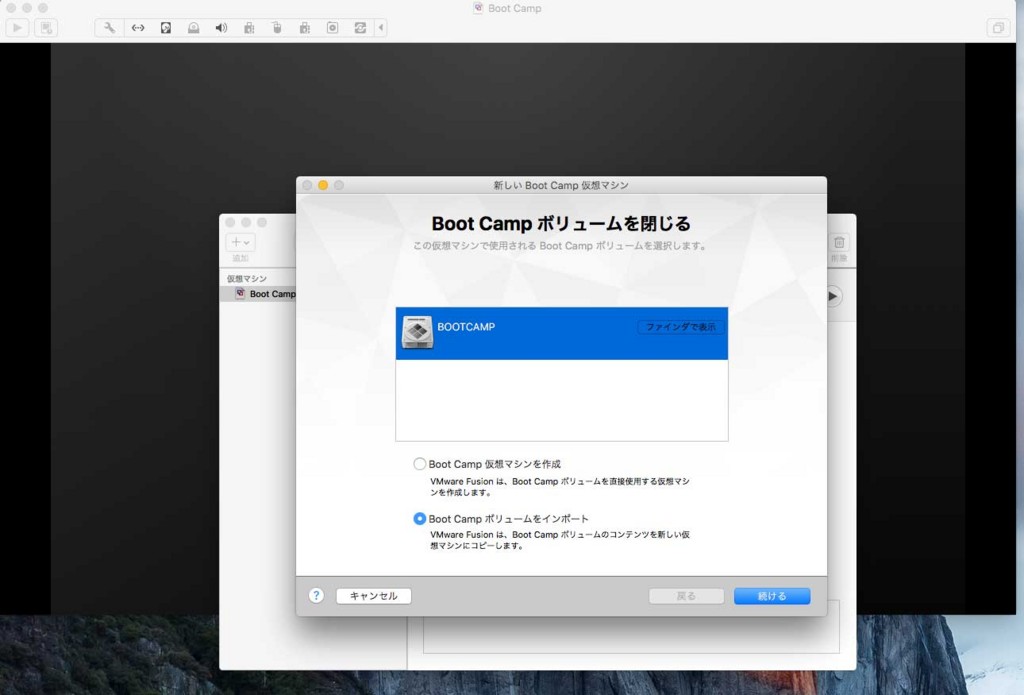Click the USB device toolbar icon

pyautogui.click(x=249, y=27)
